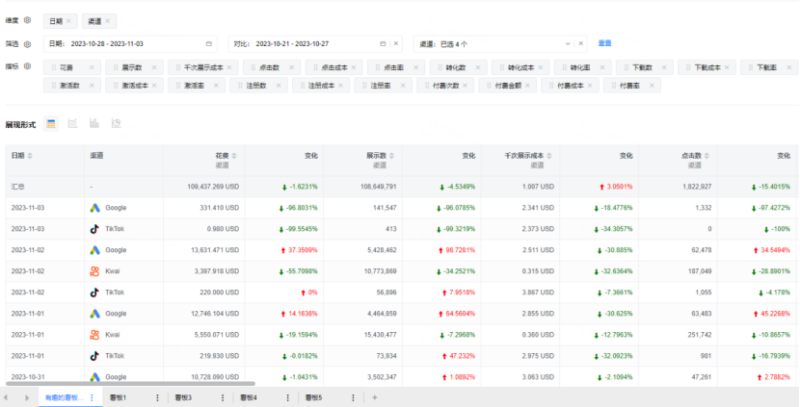The width and height of the screenshot is (800, 407).
Task: Expand the 渠道 已选 4 个 dropdown
Action: click(567, 44)
